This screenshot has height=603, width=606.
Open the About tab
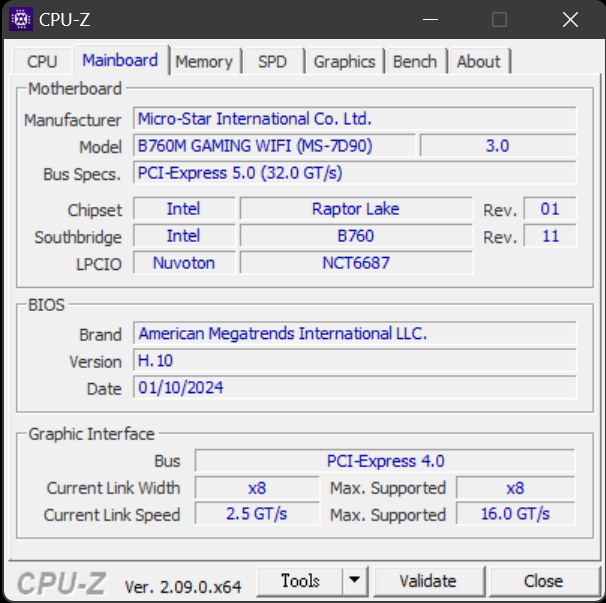click(479, 61)
